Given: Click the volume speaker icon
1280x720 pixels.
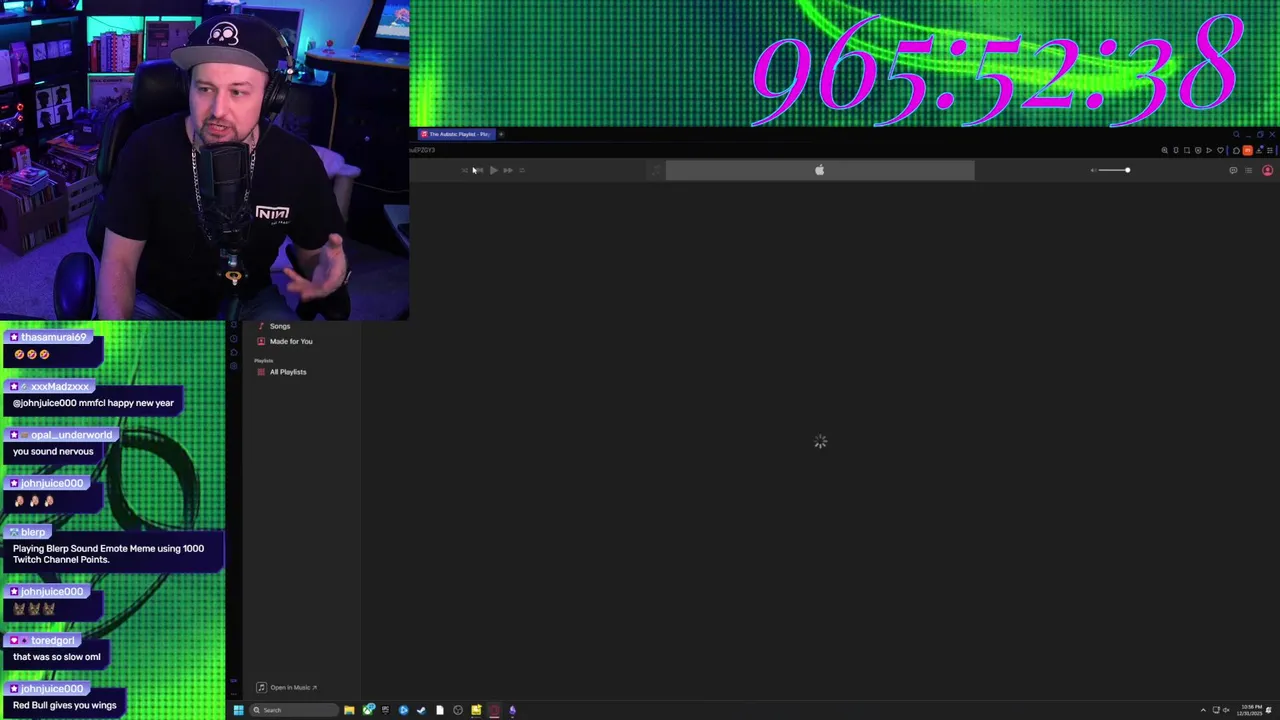Looking at the screenshot, I should [1093, 170].
